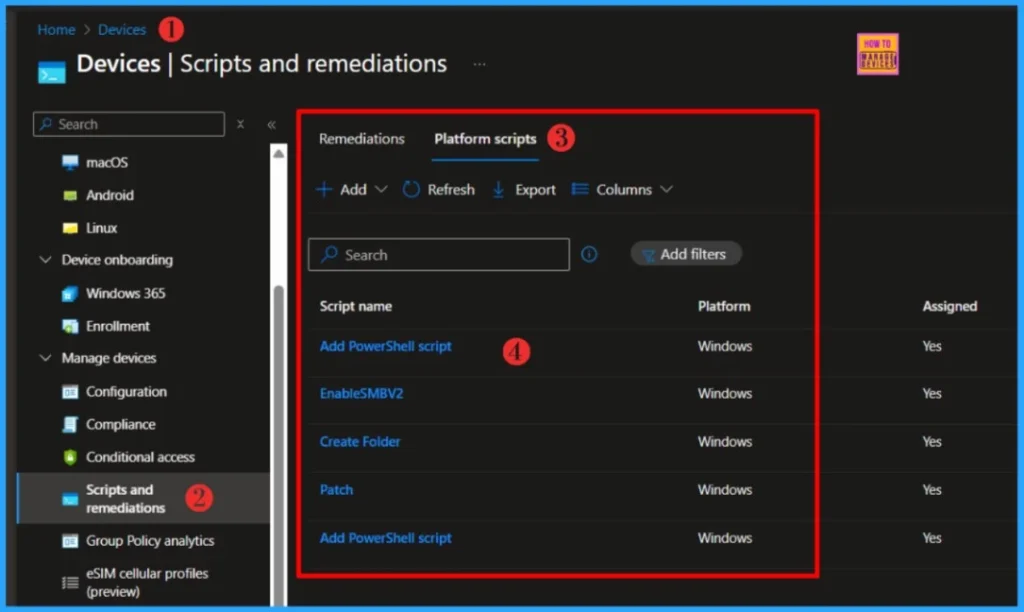The image size is (1024, 612).
Task: Open Conditional access using its lock icon
Action: coord(72,457)
